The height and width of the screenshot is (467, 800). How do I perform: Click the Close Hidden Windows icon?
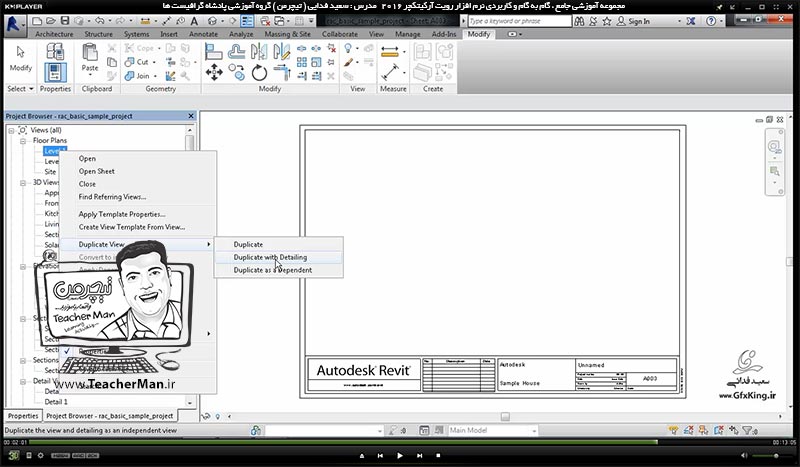[265, 21]
